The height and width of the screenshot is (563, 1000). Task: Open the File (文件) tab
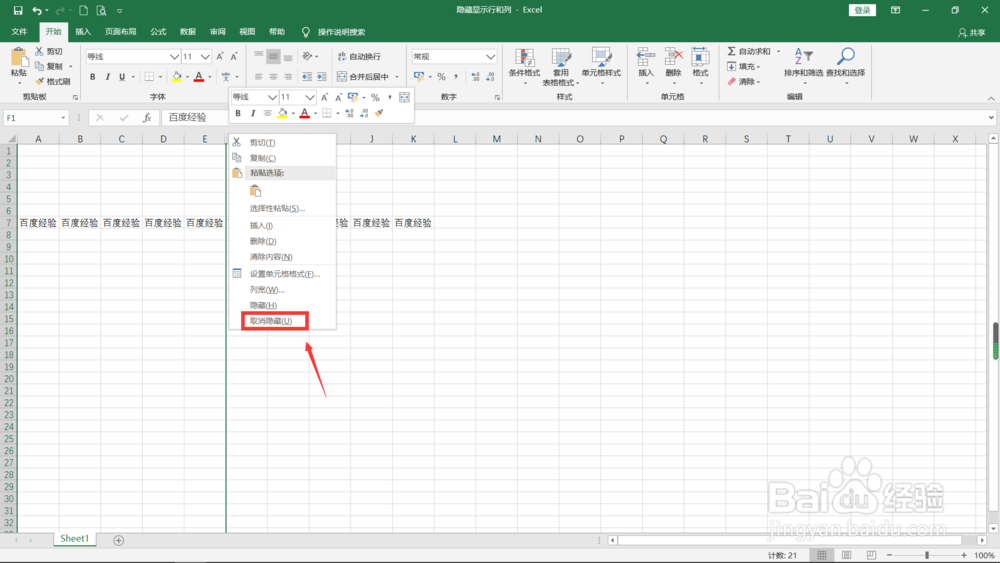pyautogui.click(x=19, y=32)
